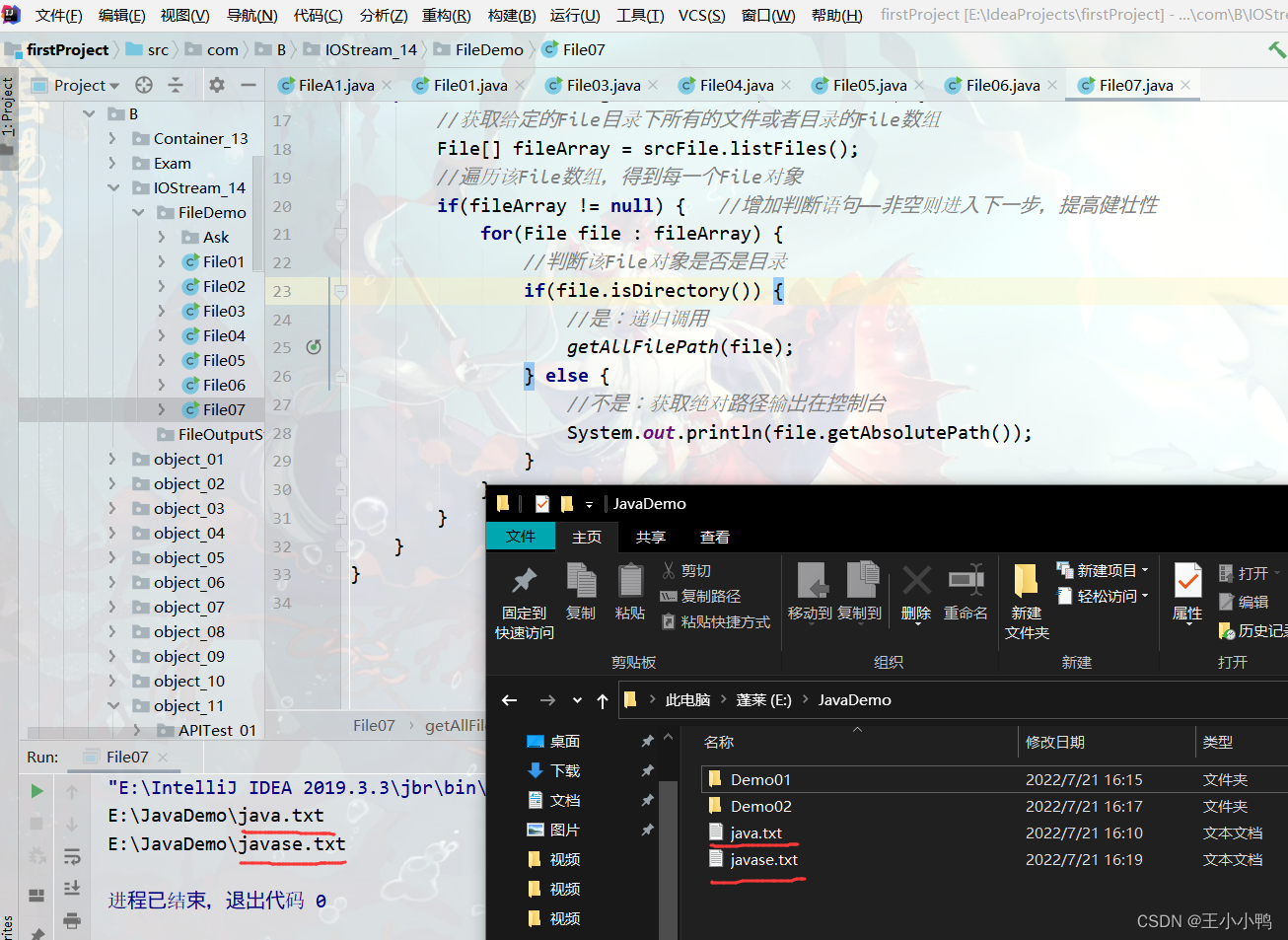Click Copy path (复制路径) in Explorer ribbon
The width and height of the screenshot is (1288, 940).
[x=700, y=596]
